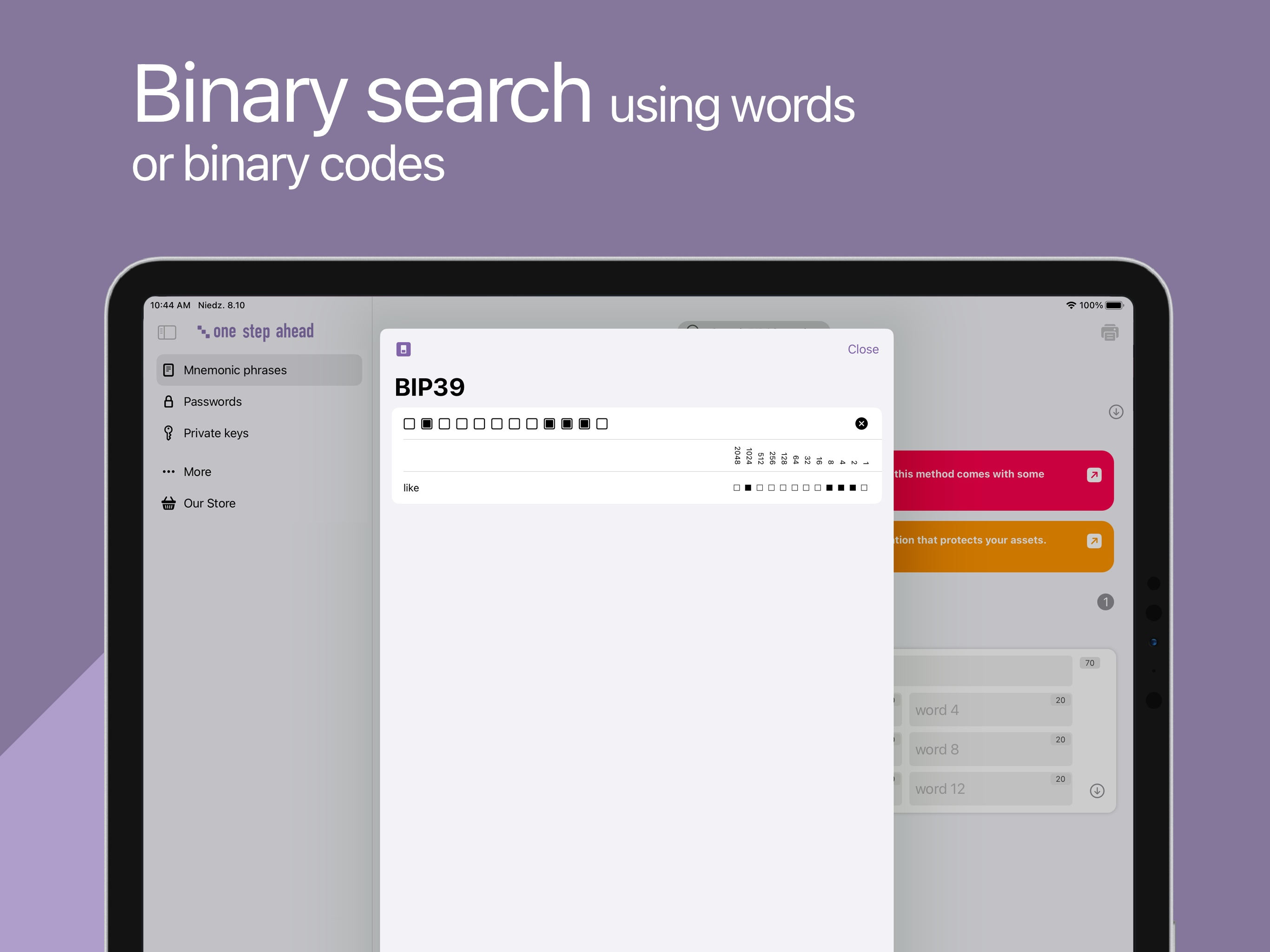The height and width of the screenshot is (952, 1270).
Task: Click the More ellipsis icon
Action: pyautogui.click(x=168, y=471)
